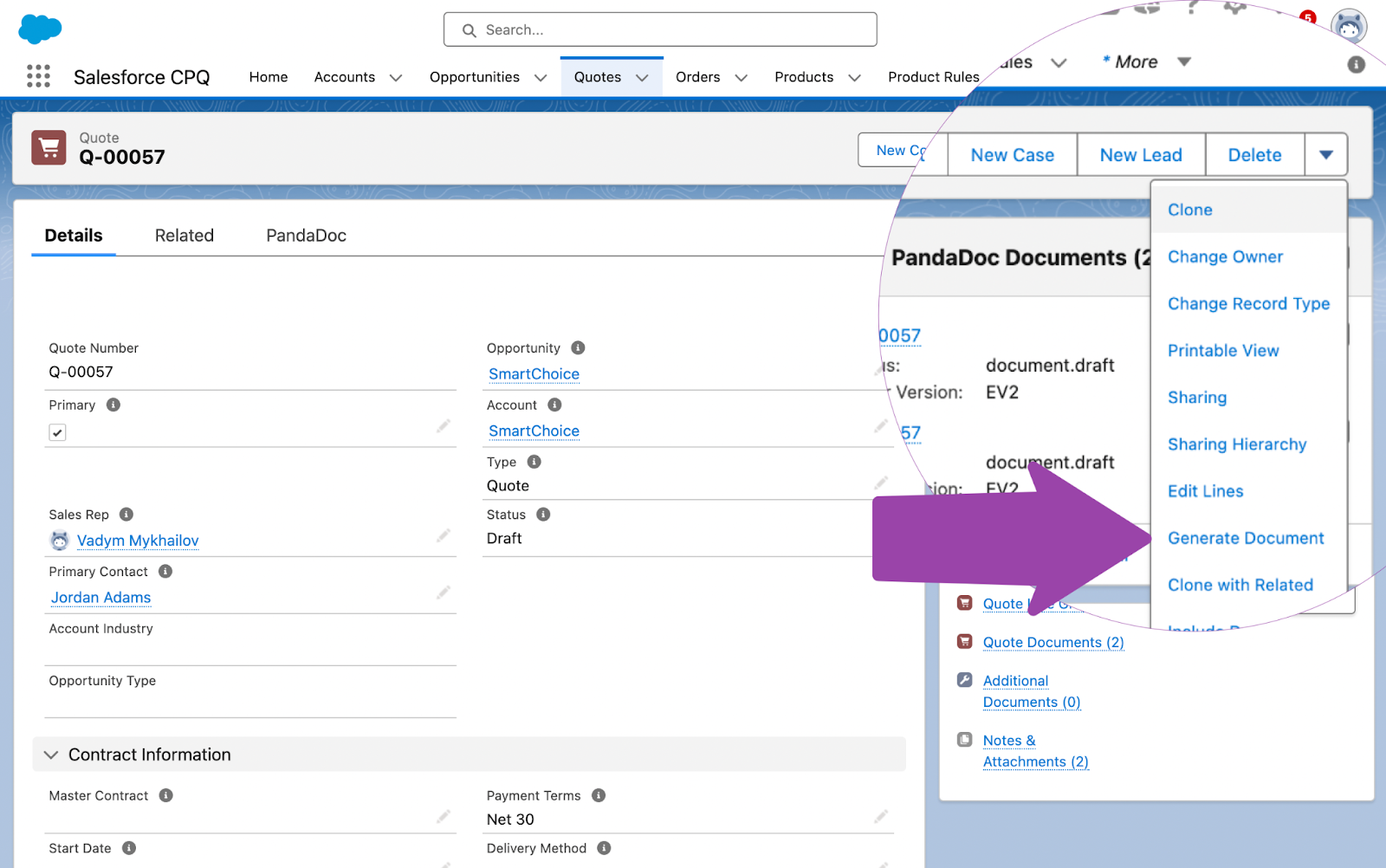Click the info icon beside Account
1386x868 pixels.
coord(554,405)
